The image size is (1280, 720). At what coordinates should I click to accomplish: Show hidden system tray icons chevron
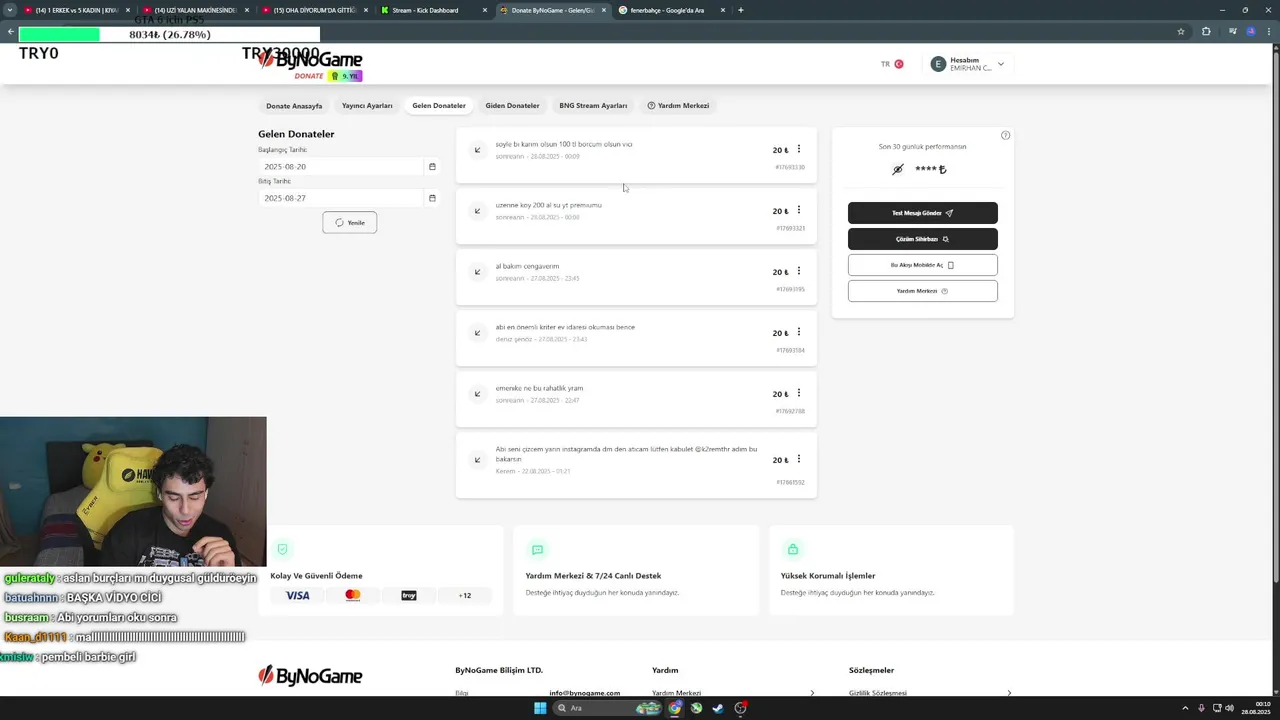pyautogui.click(x=1185, y=708)
